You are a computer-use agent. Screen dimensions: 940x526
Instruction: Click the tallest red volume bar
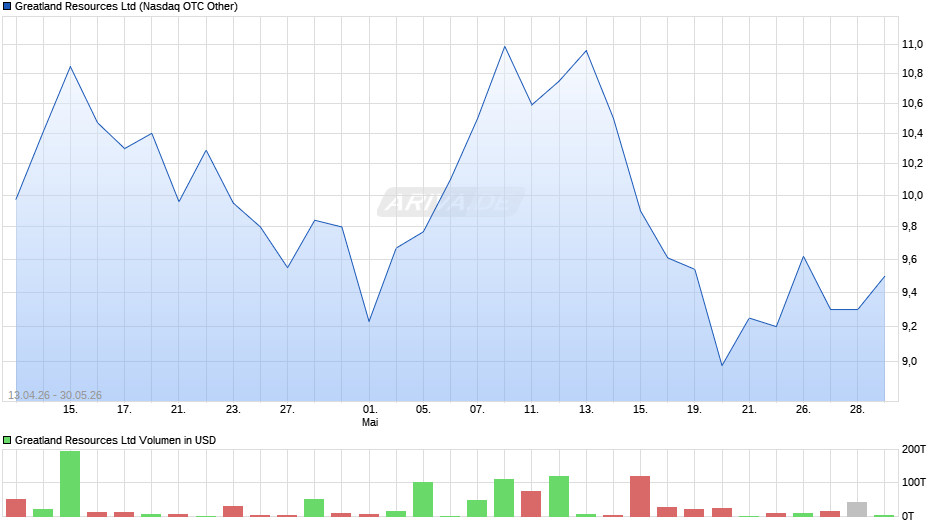(x=640, y=497)
